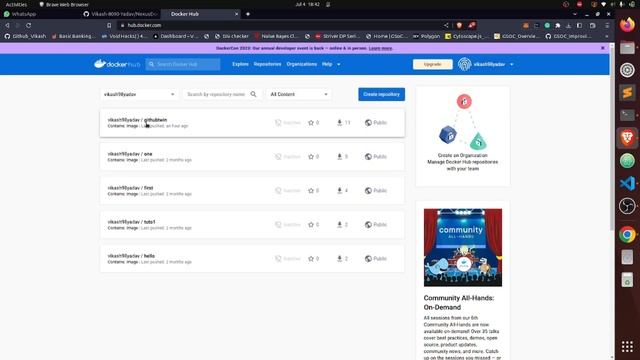Image resolution: width=640 pixels, height=360 pixels.
Task: Click star icon on githubtwin repository row
Action: 311,122
